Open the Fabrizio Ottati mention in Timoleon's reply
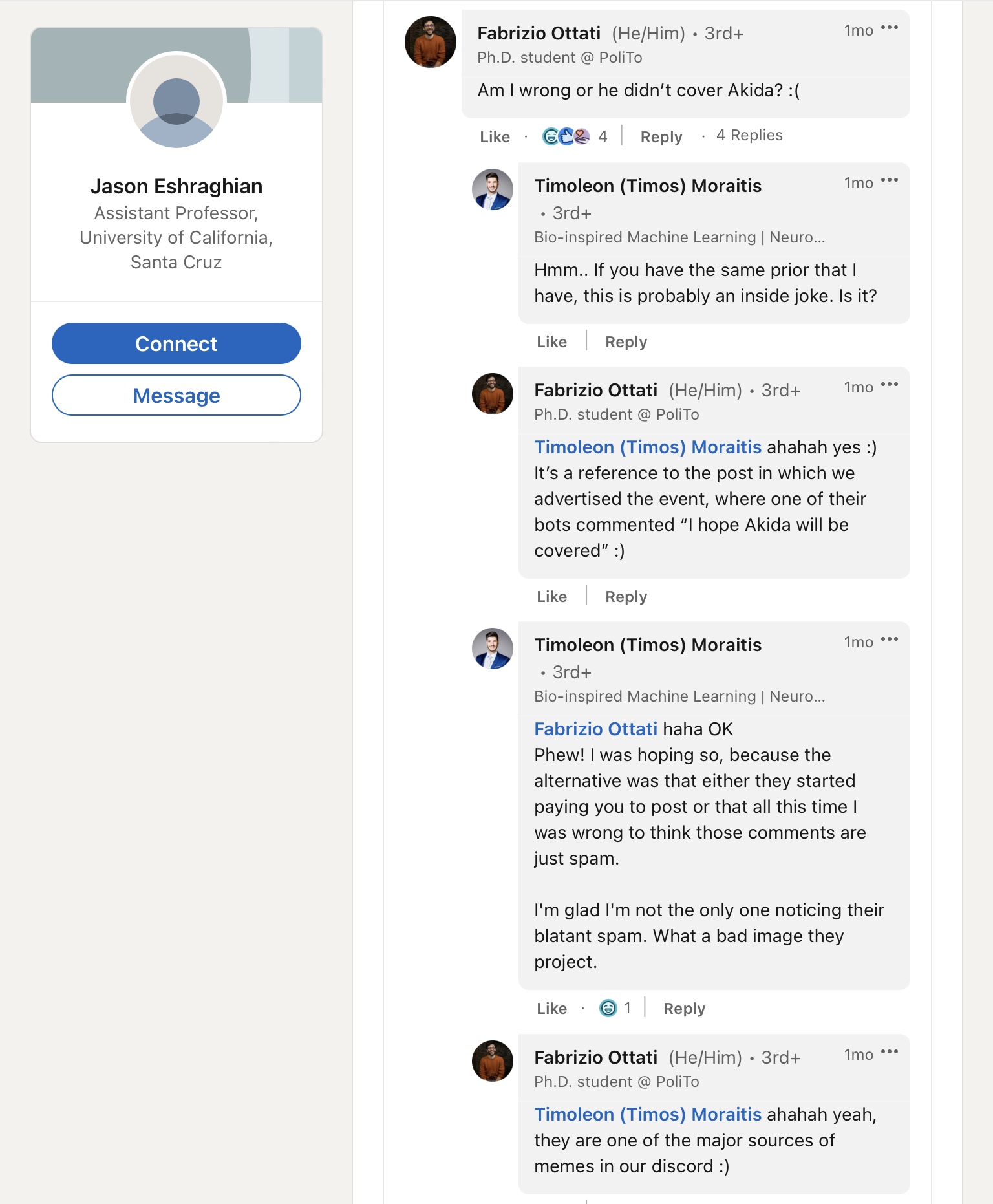Viewport: 993px width, 1204px height. click(x=595, y=729)
